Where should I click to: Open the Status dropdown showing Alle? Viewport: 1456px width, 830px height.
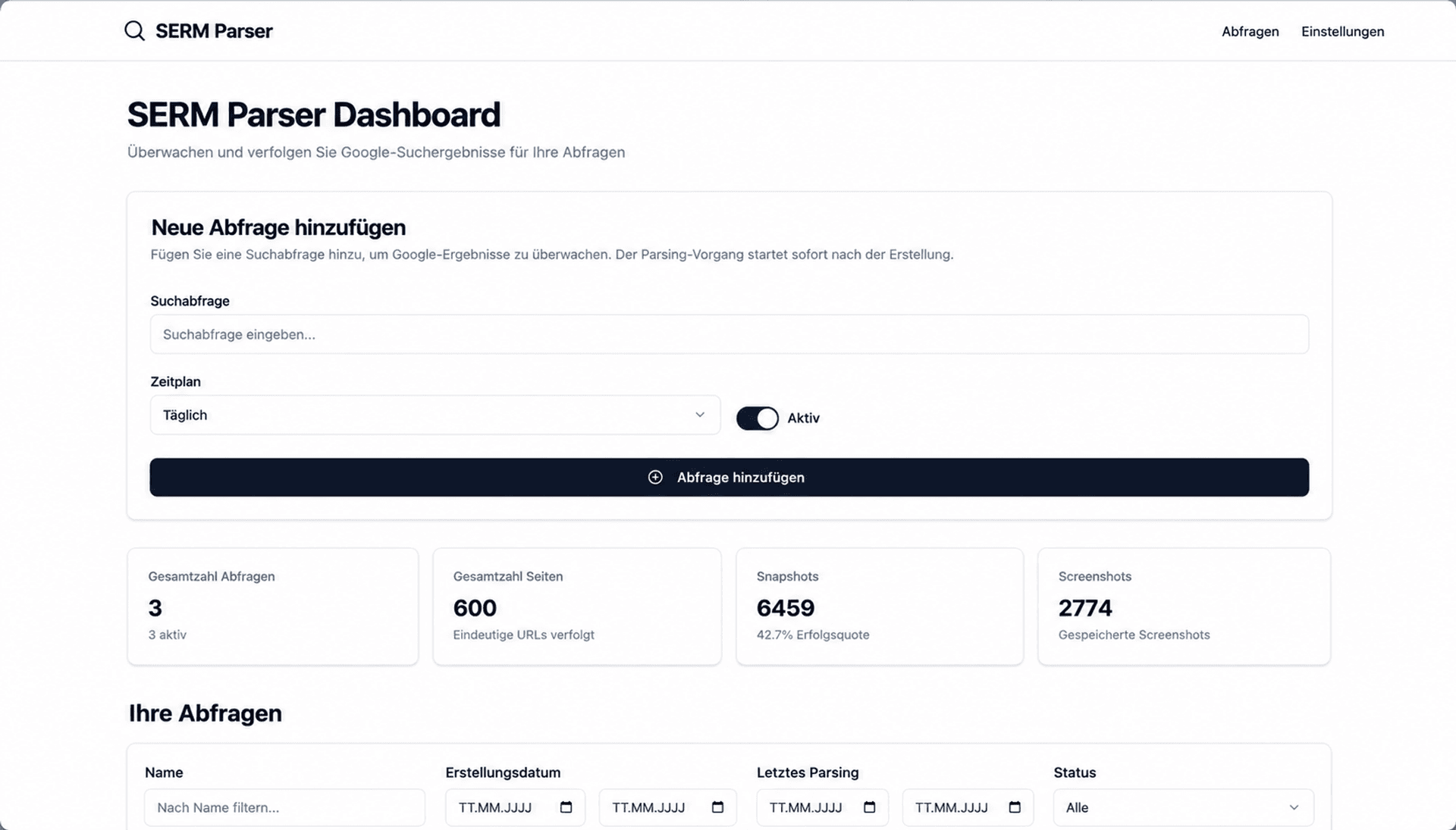[1183, 808]
